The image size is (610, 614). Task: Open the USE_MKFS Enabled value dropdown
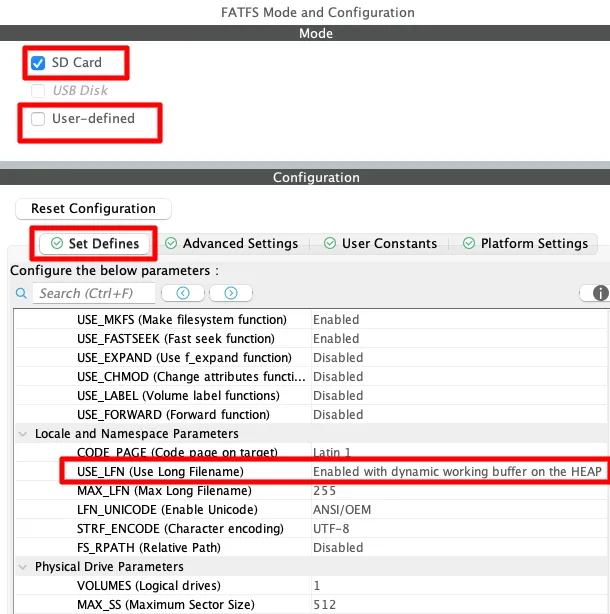coord(459,320)
